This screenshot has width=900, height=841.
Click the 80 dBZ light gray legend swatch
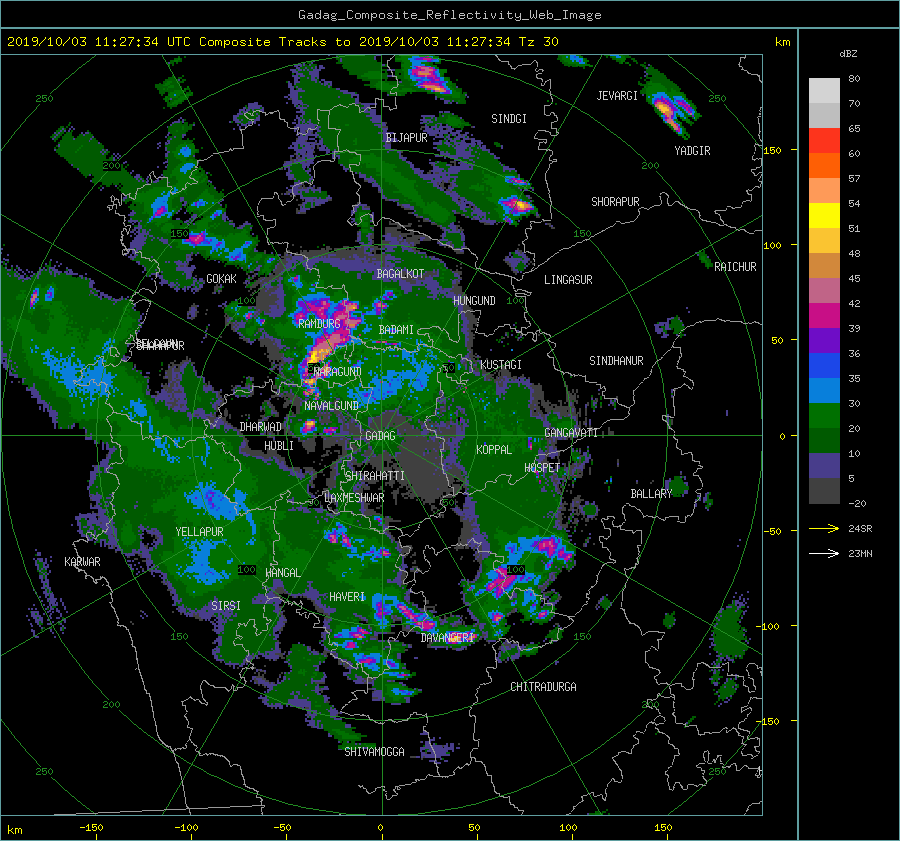pos(824,91)
